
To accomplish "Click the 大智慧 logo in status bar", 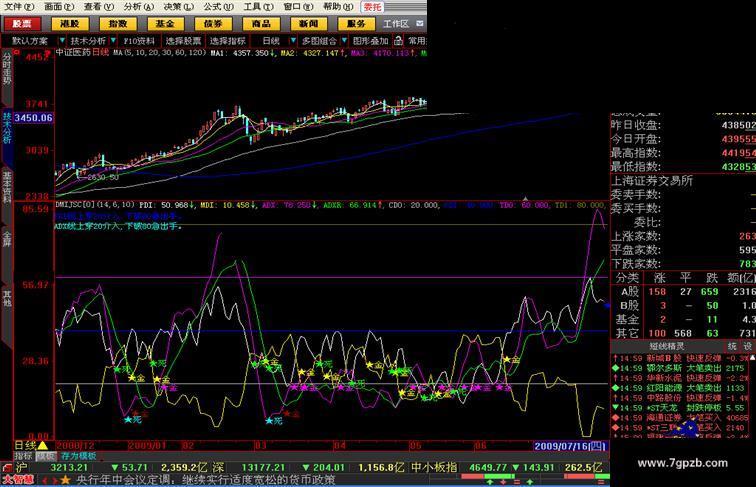I will coord(18,480).
